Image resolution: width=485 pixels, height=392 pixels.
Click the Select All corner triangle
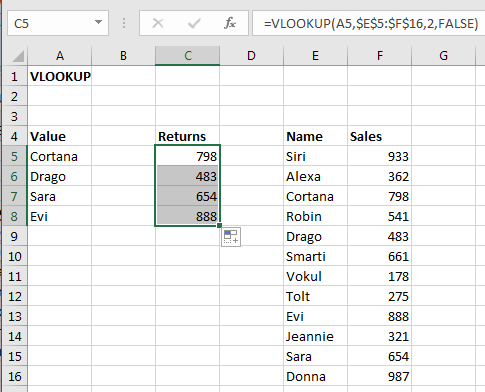[17, 56]
